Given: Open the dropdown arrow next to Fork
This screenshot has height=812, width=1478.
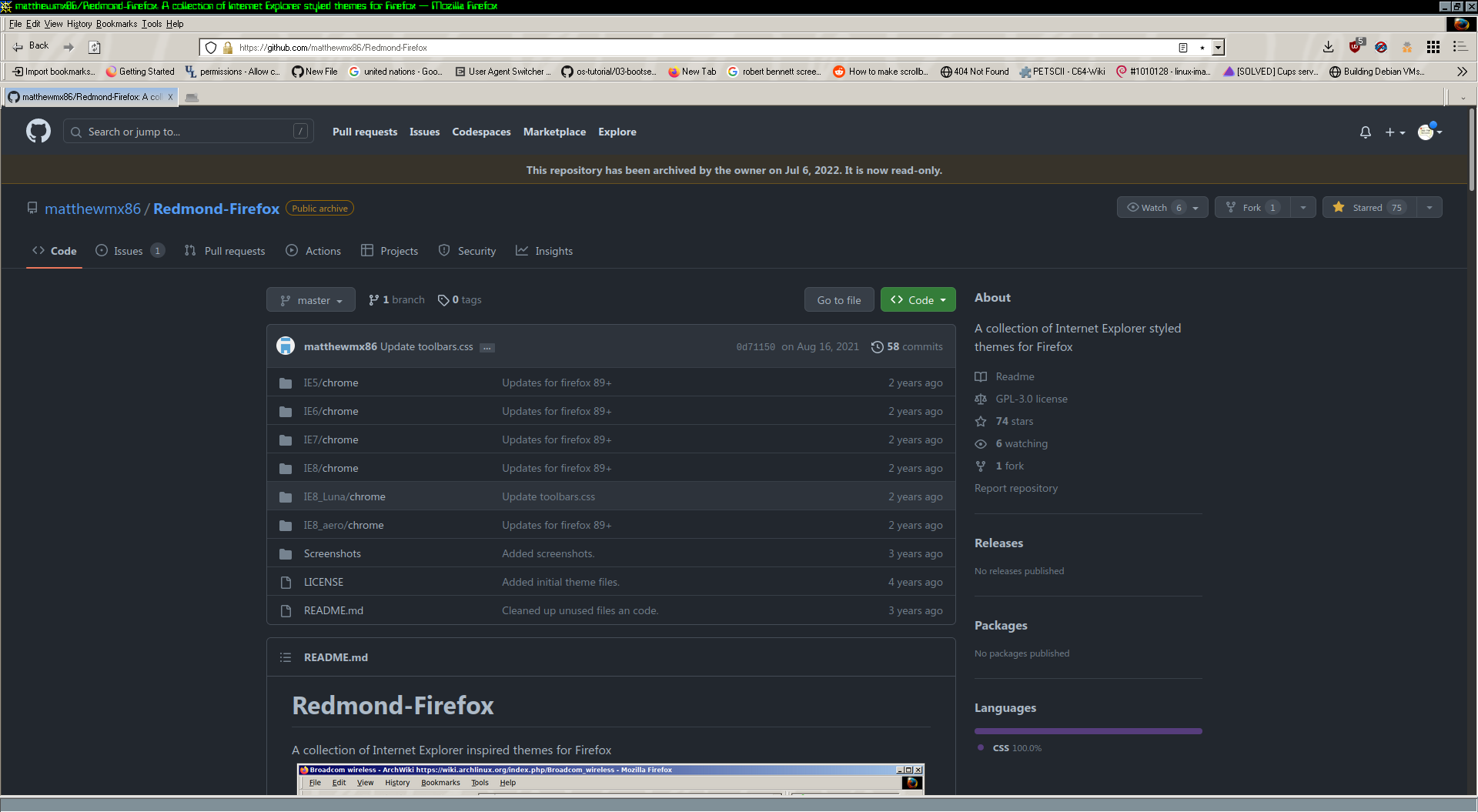Looking at the screenshot, I should click(1301, 207).
